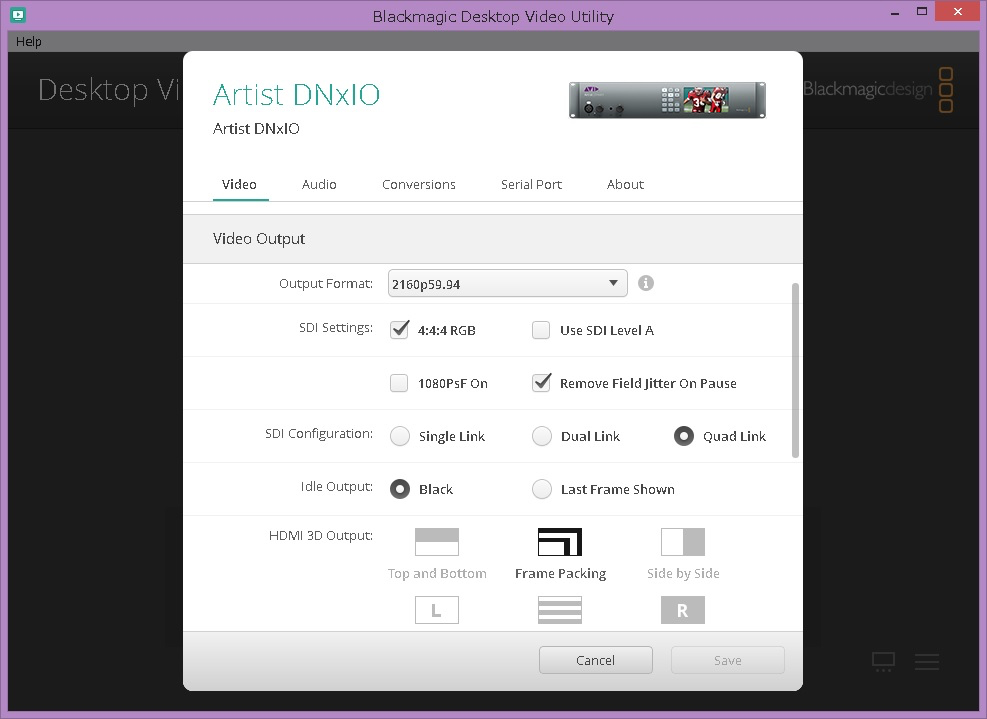Click the monitor view icon in the background window
This screenshot has height=719, width=987.
883,662
